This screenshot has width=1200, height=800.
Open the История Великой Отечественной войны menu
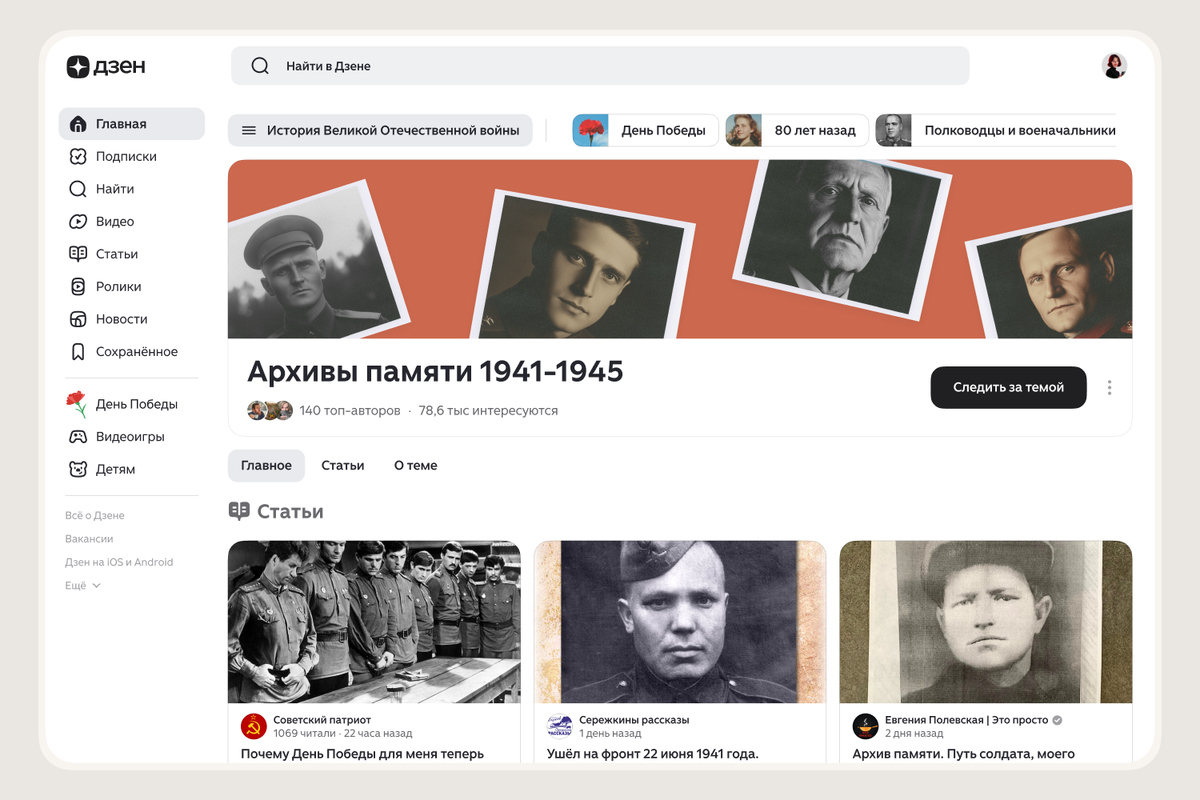tap(380, 130)
